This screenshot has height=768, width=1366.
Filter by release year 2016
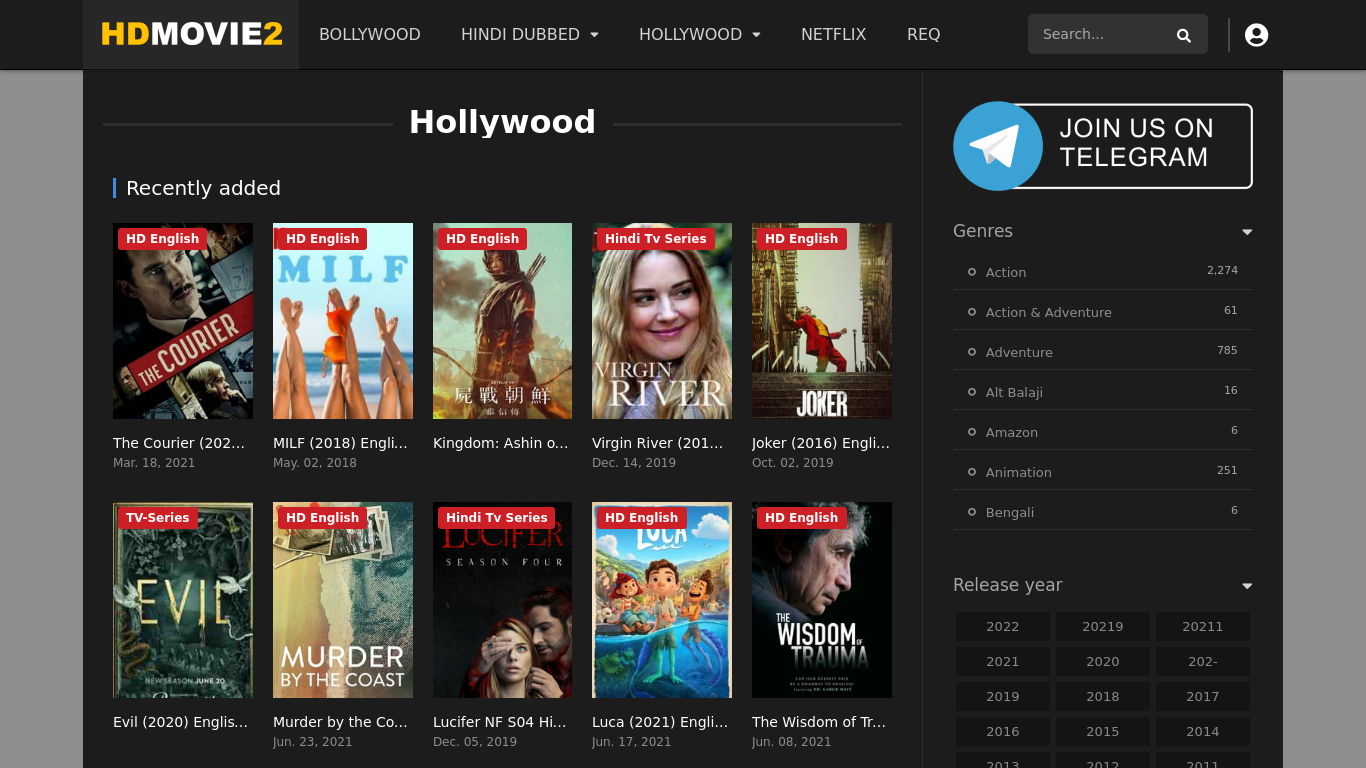click(1003, 732)
